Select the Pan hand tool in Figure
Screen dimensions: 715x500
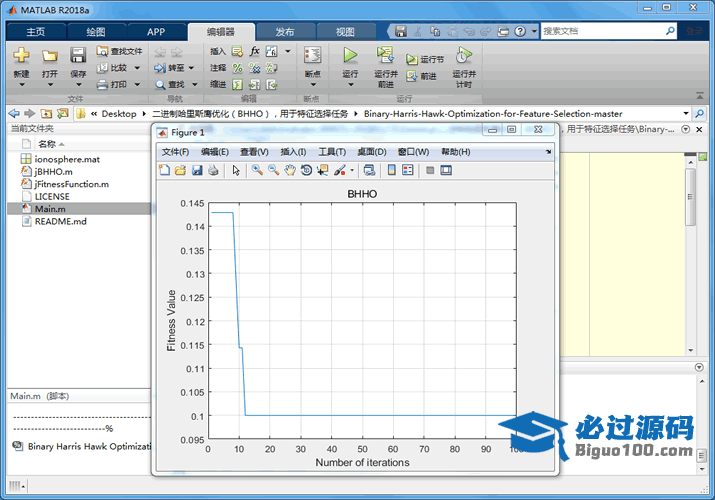click(x=290, y=170)
